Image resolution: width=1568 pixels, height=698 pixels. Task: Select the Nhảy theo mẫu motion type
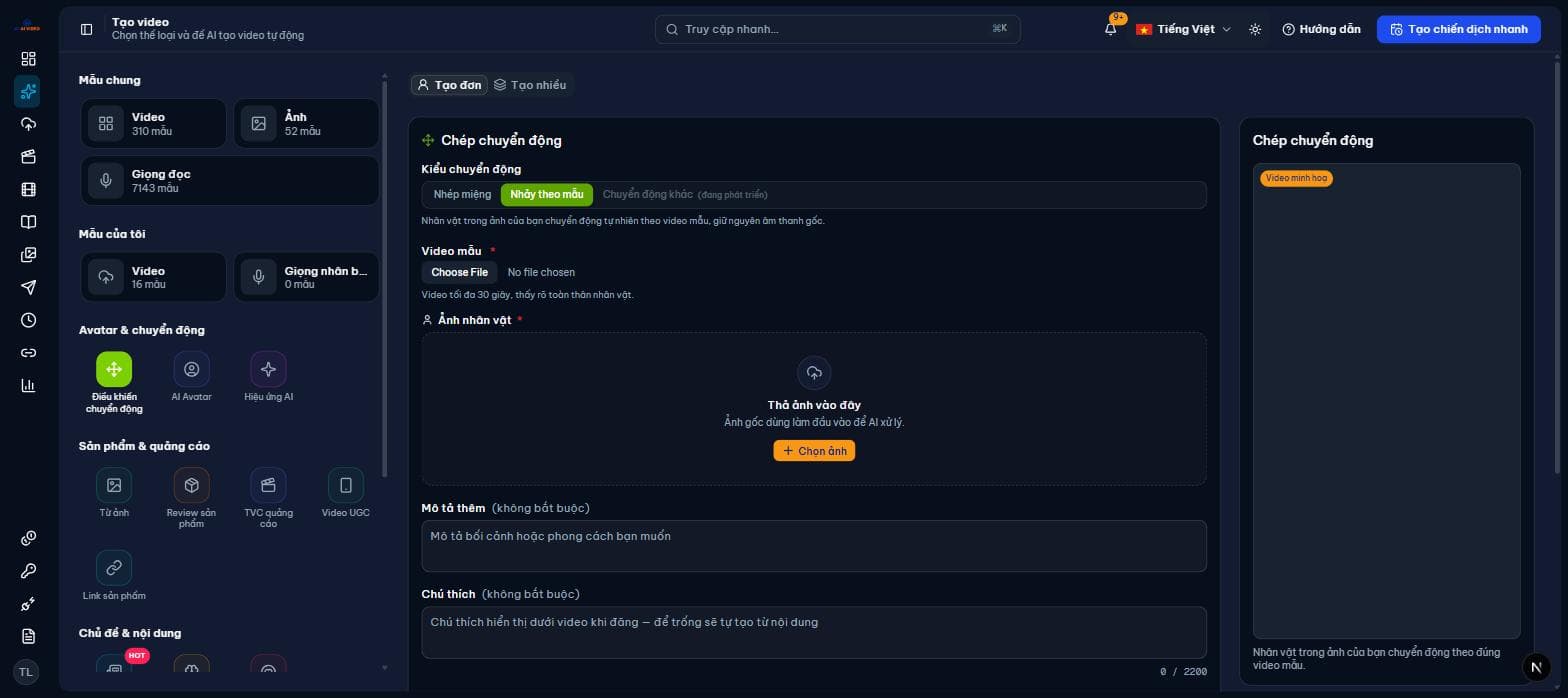tap(546, 194)
